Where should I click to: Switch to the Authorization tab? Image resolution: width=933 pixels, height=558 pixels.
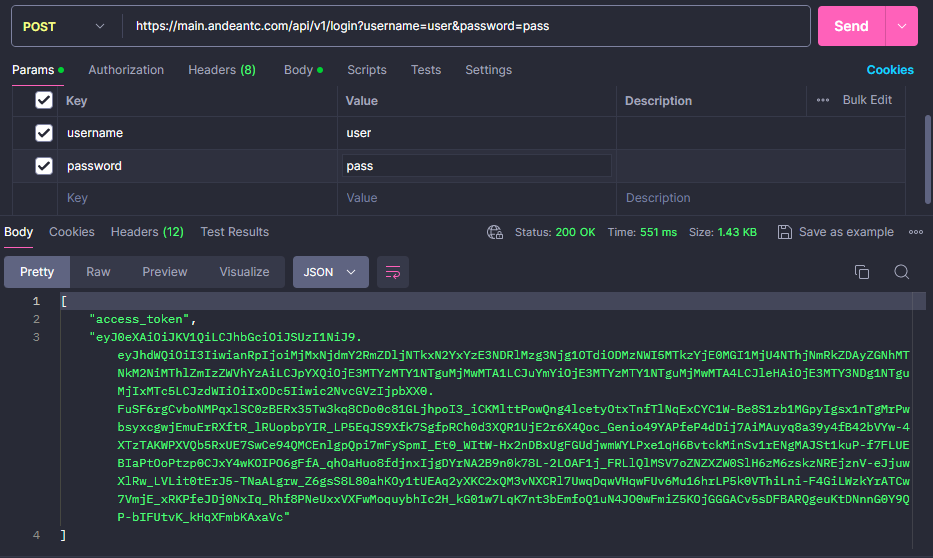click(x=126, y=70)
